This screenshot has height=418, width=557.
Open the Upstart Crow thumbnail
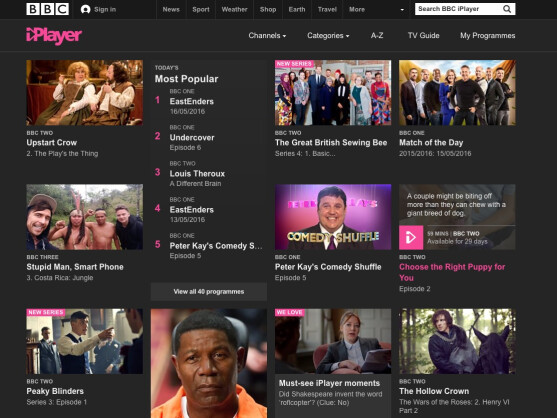point(85,93)
